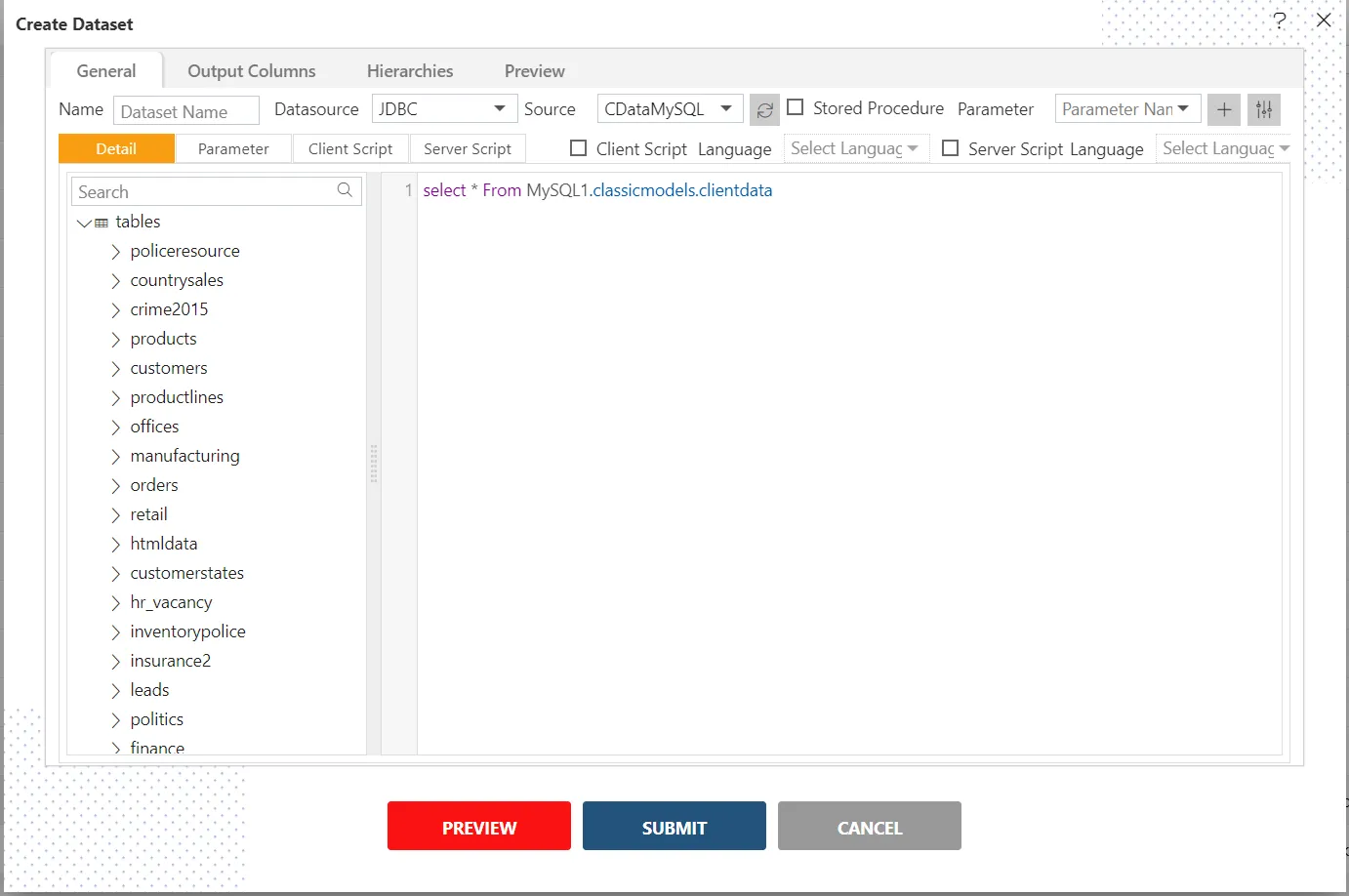Select the customers table name
Viewport: 1349px width, 896px height.
(x=169, y=368)
